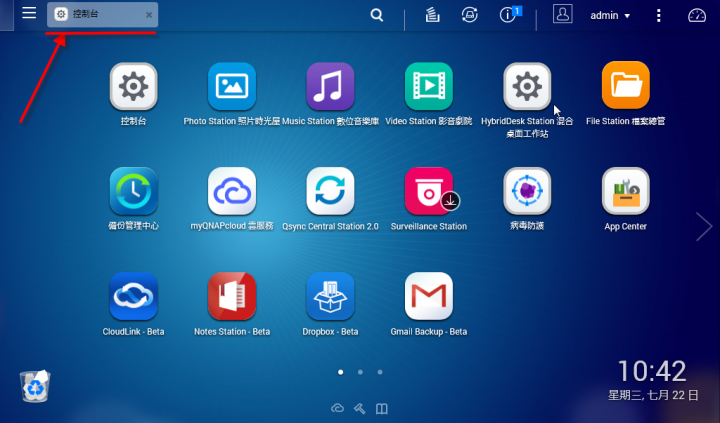Open Qsync Central Station 2.0
This screenshot has width=720, height=423.
330,191
